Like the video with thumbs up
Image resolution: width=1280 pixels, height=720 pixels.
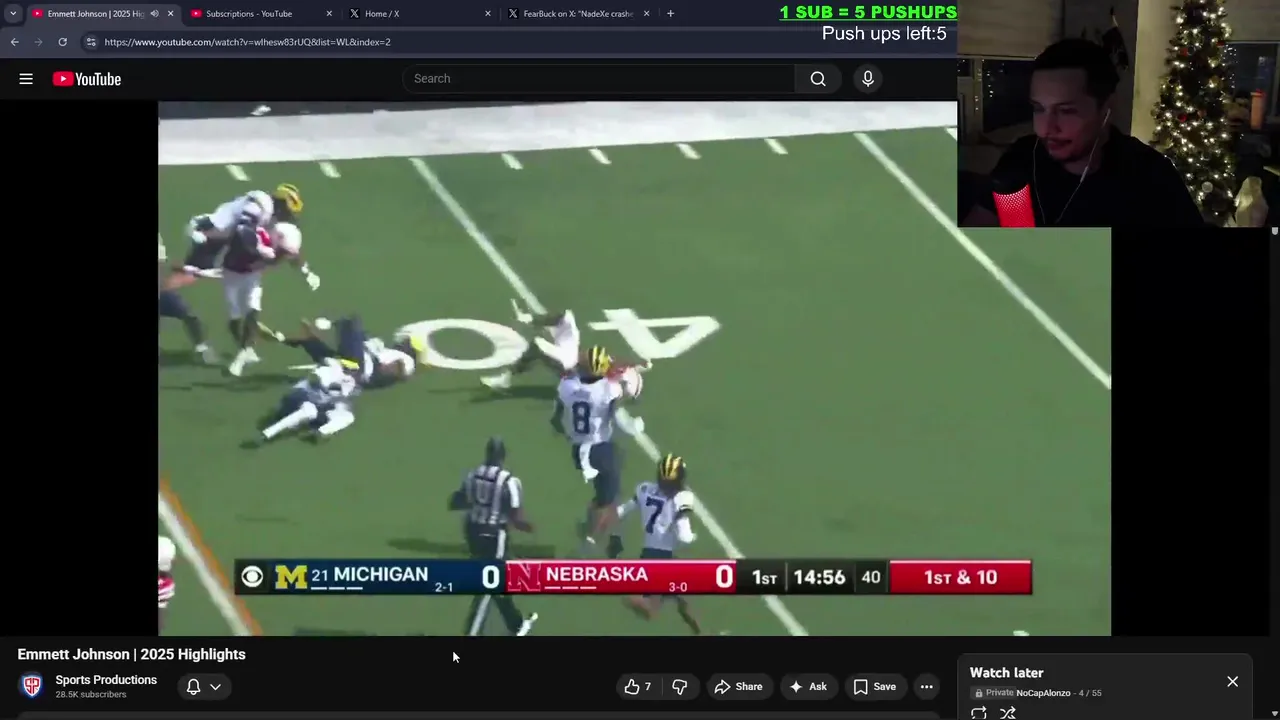637,686
